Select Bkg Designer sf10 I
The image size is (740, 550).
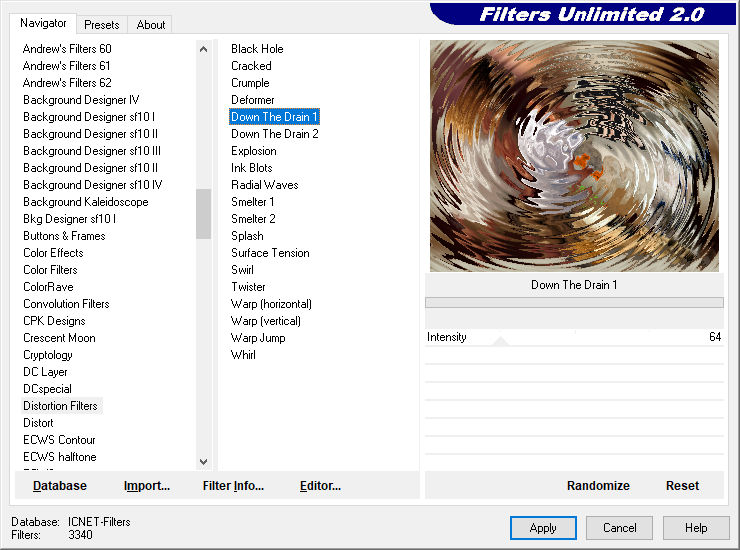pyautogui.click(x=69, y=219)
